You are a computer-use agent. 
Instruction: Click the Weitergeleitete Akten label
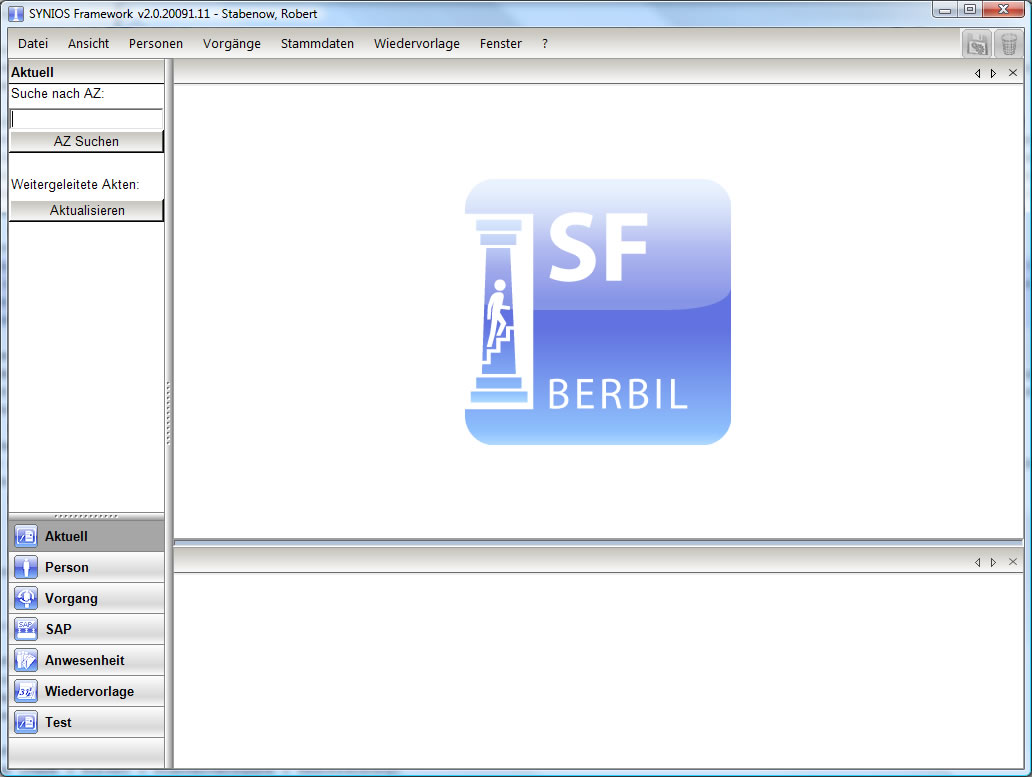75,185
